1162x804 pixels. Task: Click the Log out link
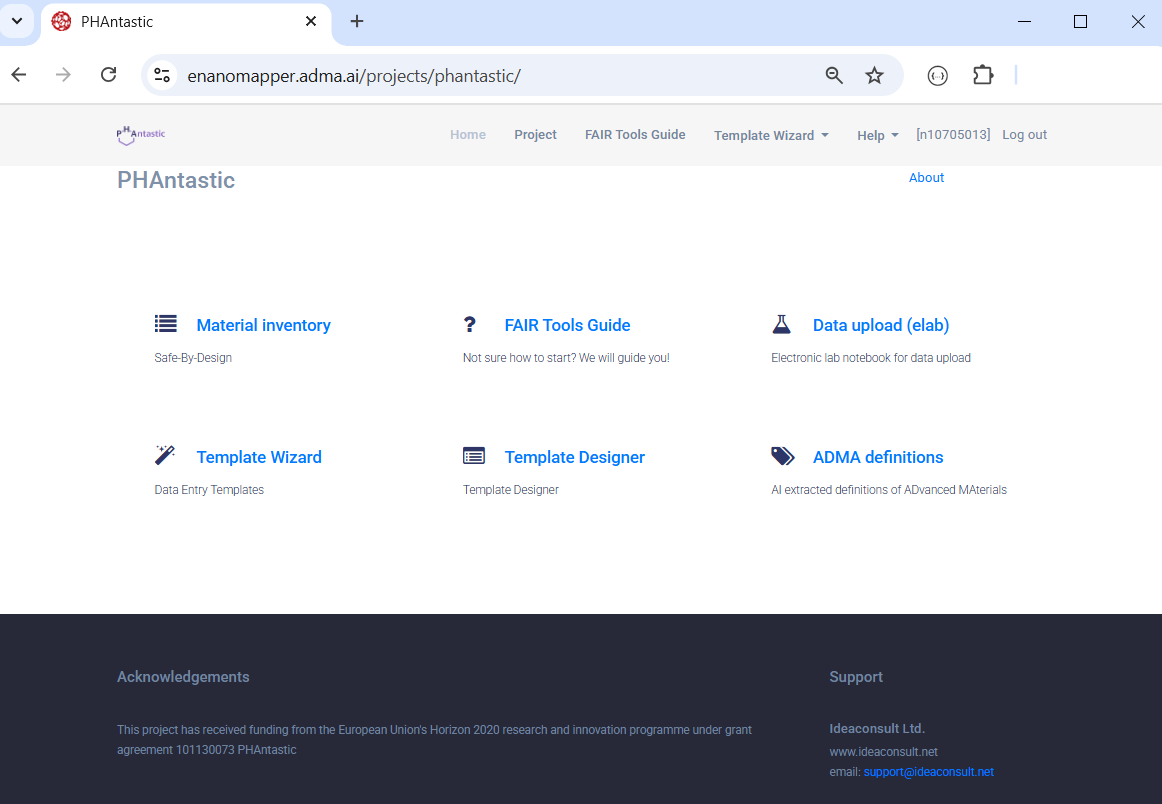click(1024, 135)
